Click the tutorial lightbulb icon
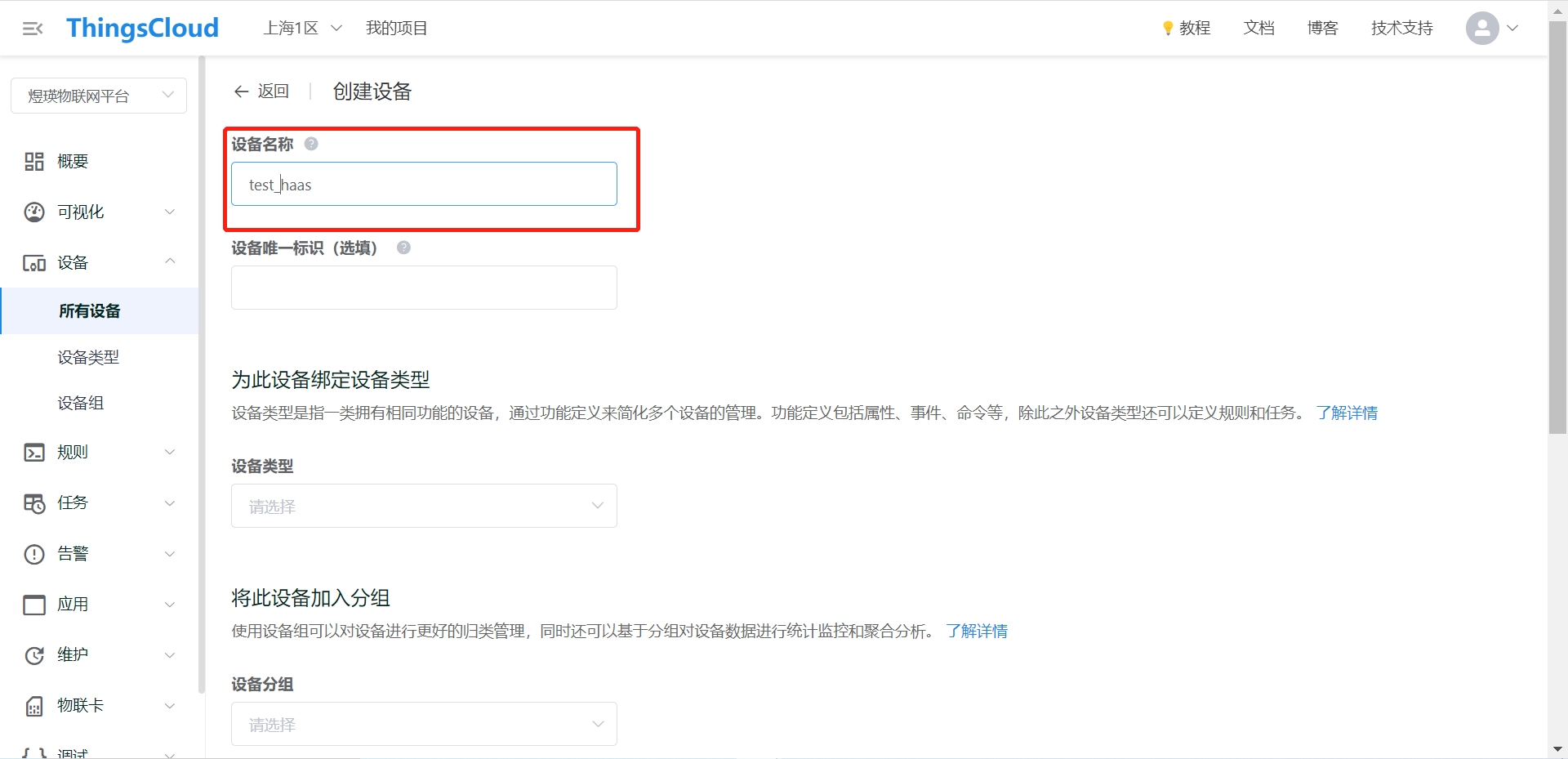The height and width of the screenshot is (759, 1568). (1168, 29)
